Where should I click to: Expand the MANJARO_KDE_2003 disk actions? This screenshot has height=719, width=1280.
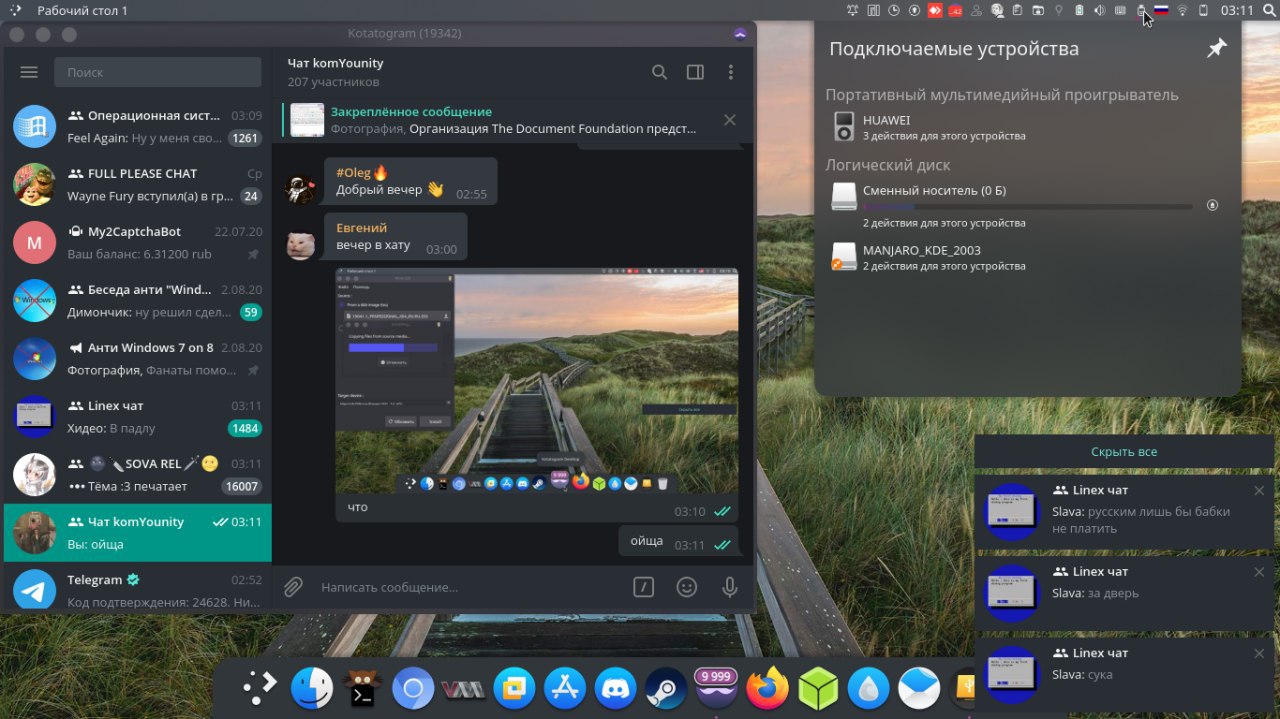(x=1030, y=257)
